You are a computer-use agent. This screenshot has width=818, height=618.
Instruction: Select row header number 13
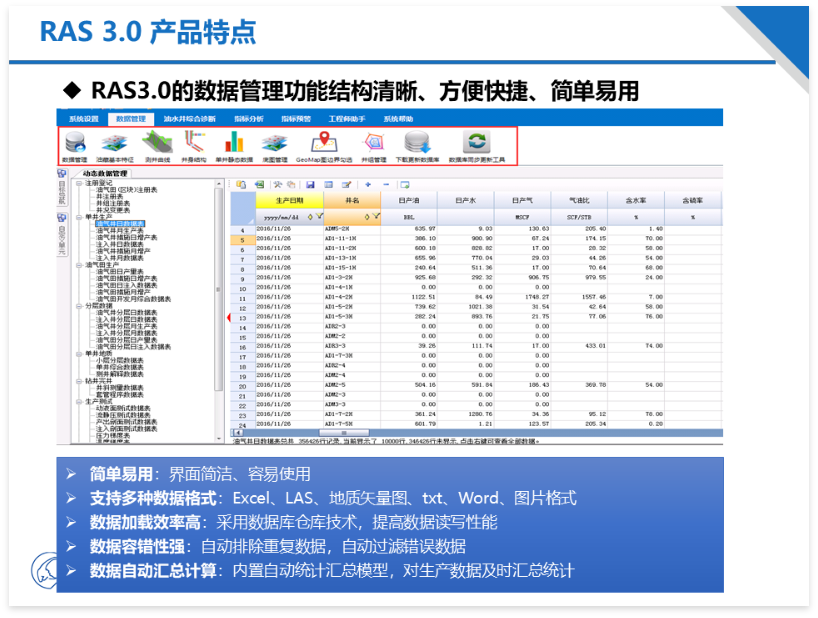[x=243, y=318]
